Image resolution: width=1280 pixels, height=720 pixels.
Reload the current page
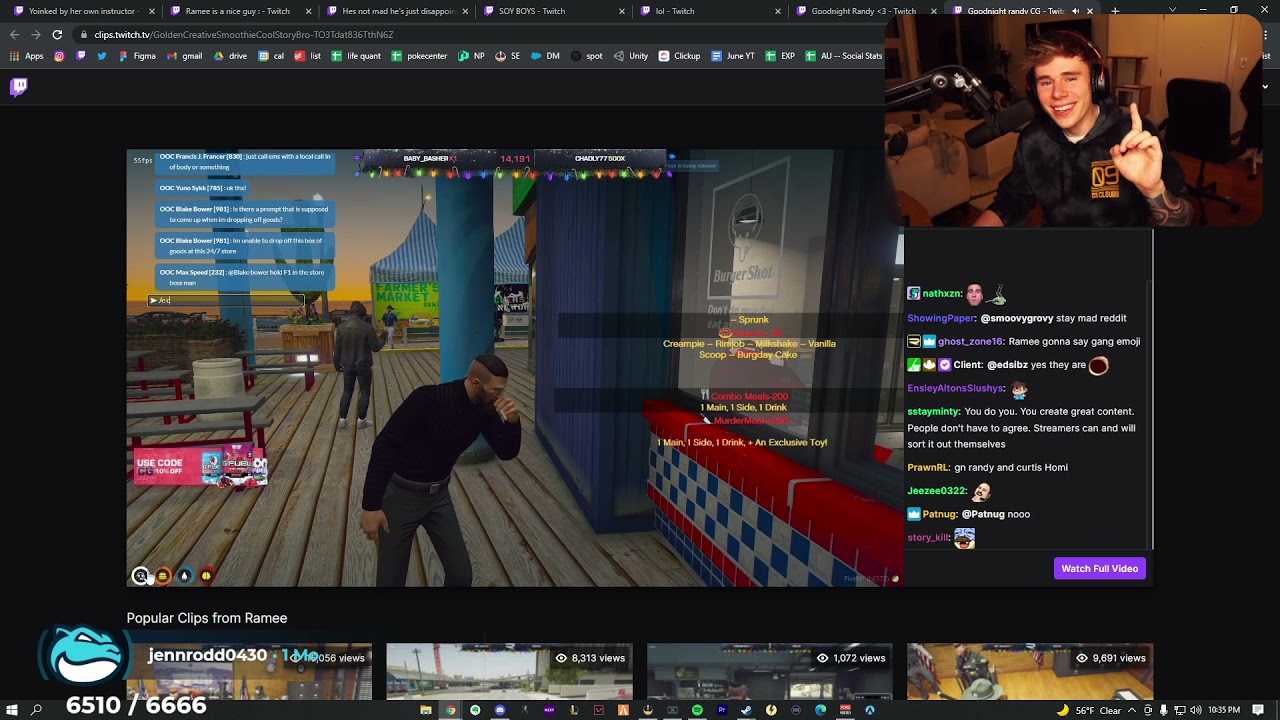point(57,34)
